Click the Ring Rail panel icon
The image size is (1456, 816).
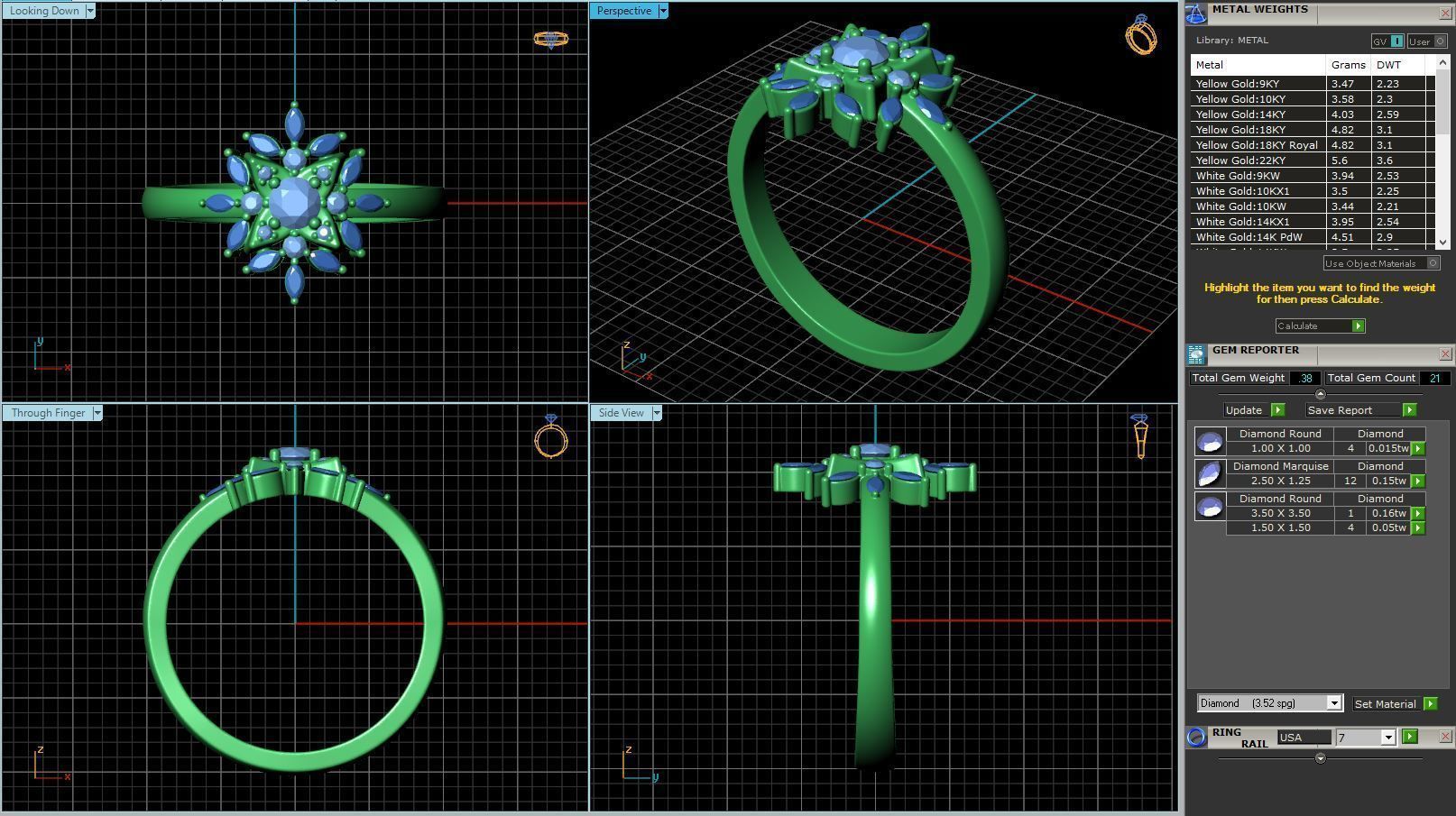pos(1196,737)
